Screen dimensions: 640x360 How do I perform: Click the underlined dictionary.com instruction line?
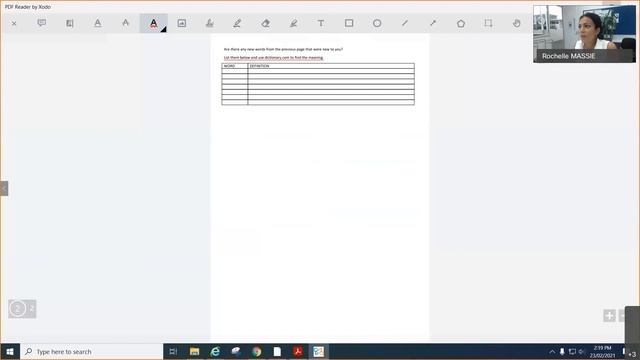pyautogui.click(x=273, y=58)
